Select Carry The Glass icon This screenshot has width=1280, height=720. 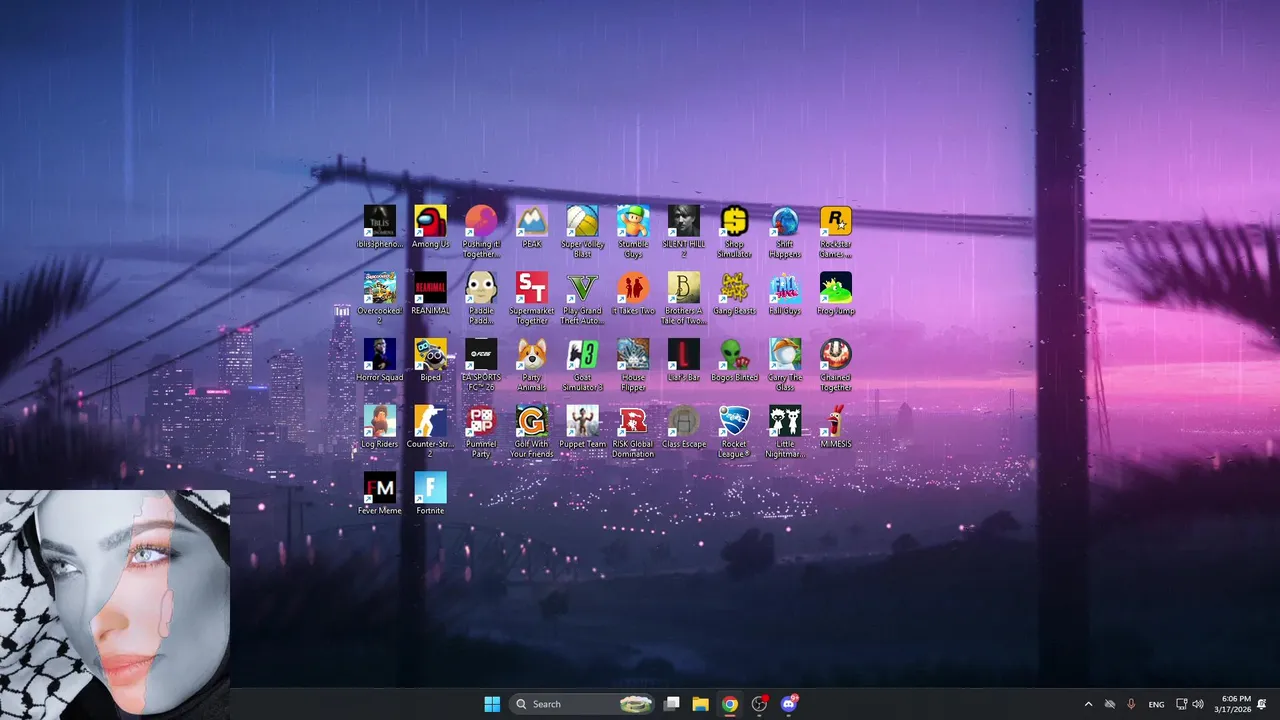[x=785, y=365]
